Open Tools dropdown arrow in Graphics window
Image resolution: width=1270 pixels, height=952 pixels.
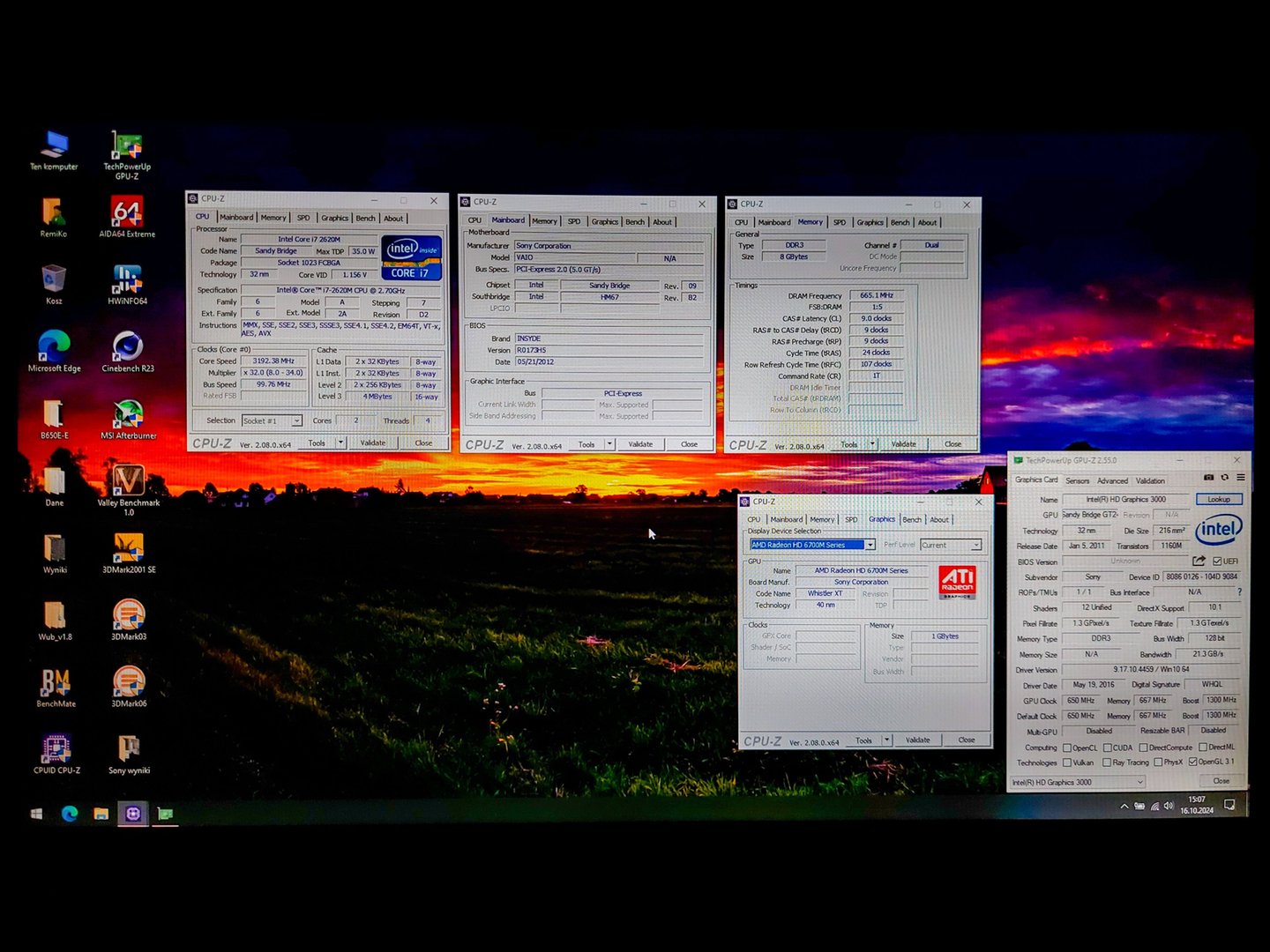point(887,740)
